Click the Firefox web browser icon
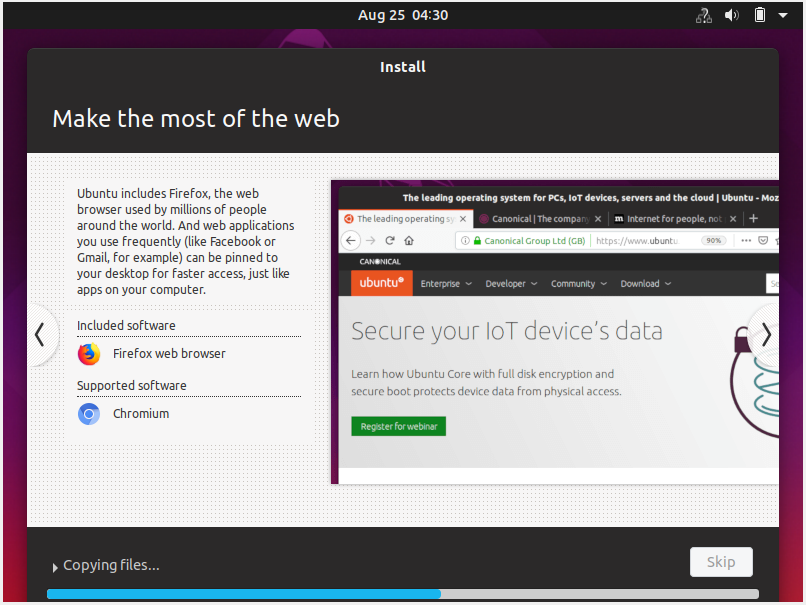This screenshot has height=605, width=806. [89, 354]
